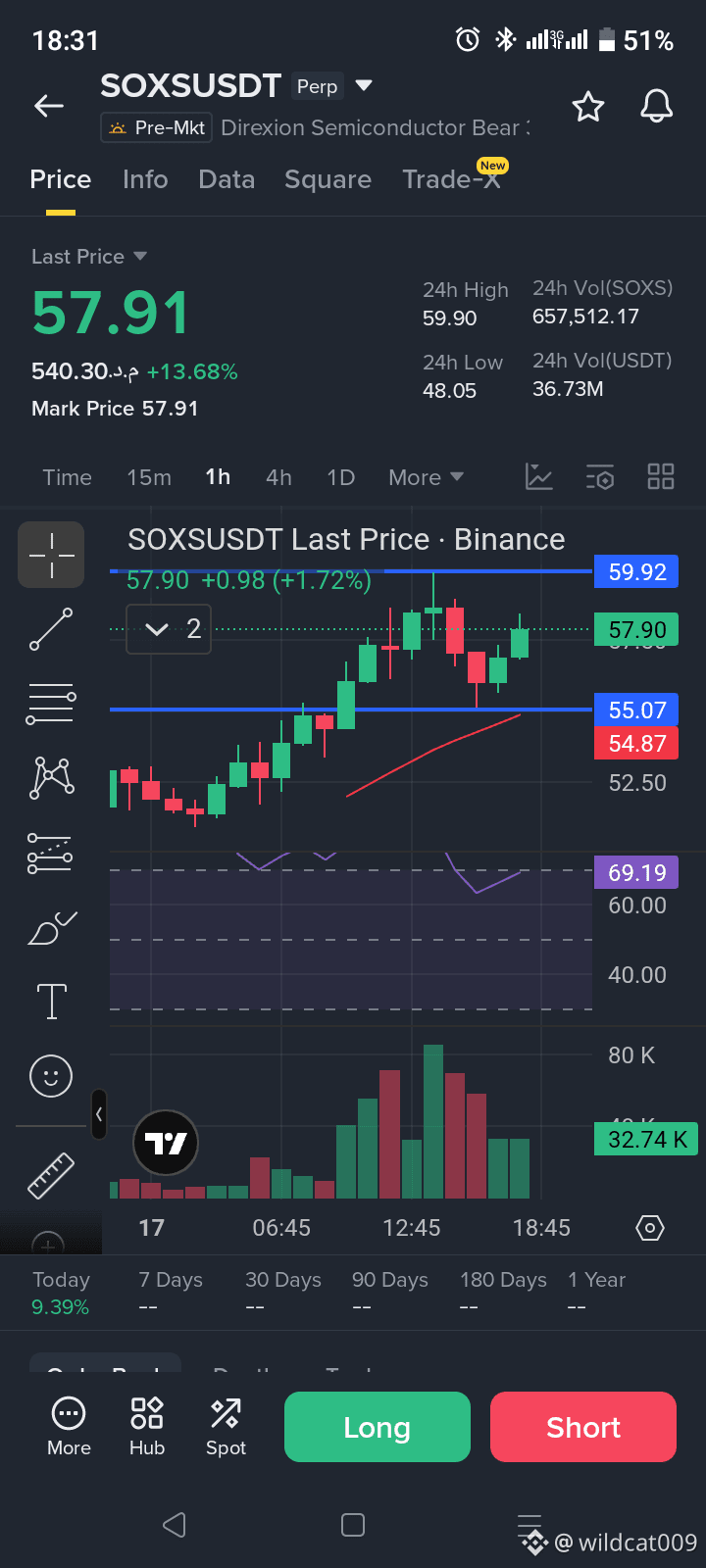Tap the 24h High value 59.90
Viewport: 706px width, 1568px height.
coord(450,318)
